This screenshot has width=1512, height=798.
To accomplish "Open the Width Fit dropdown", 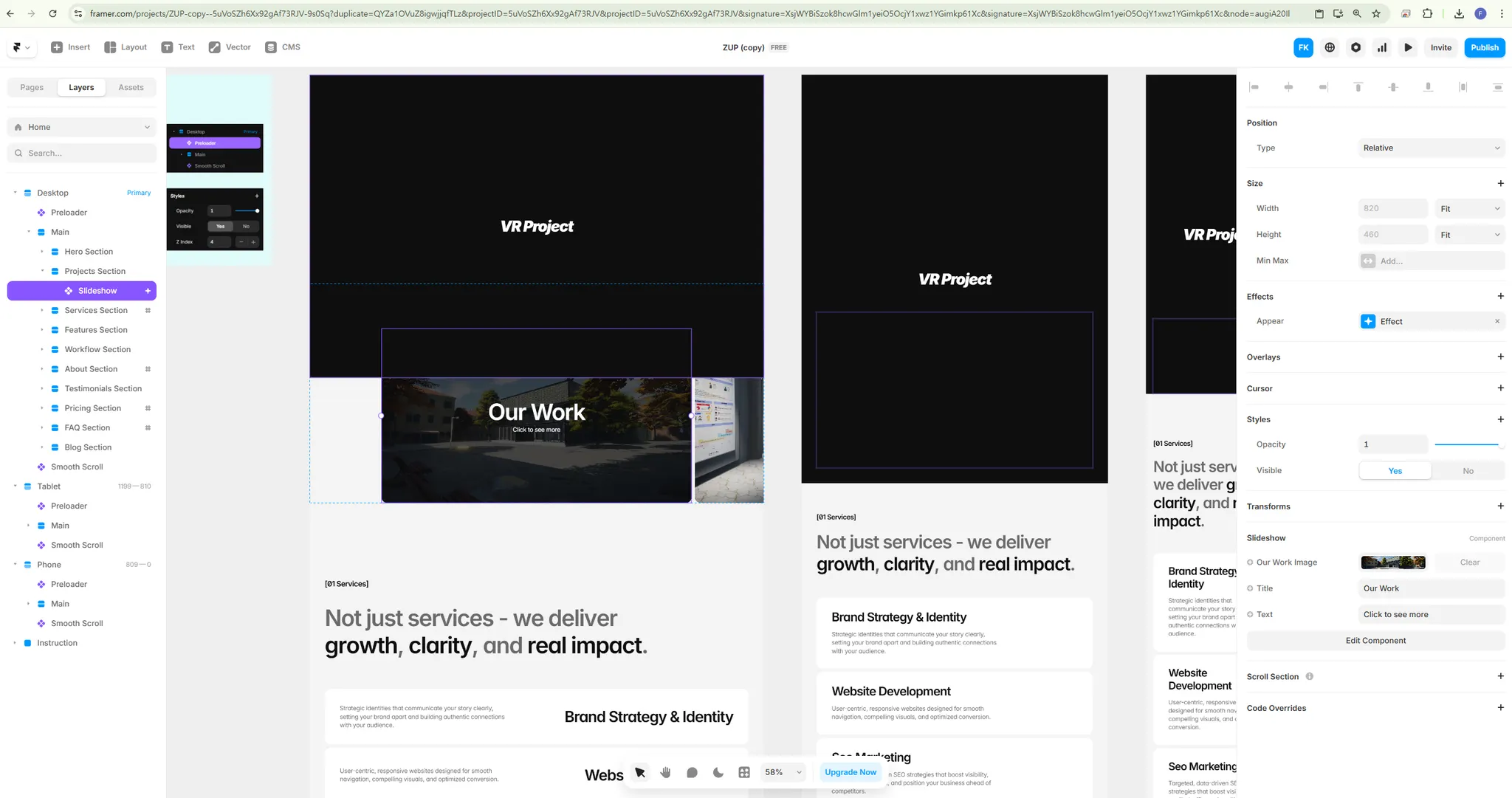I will click(x=1469, y=209).
